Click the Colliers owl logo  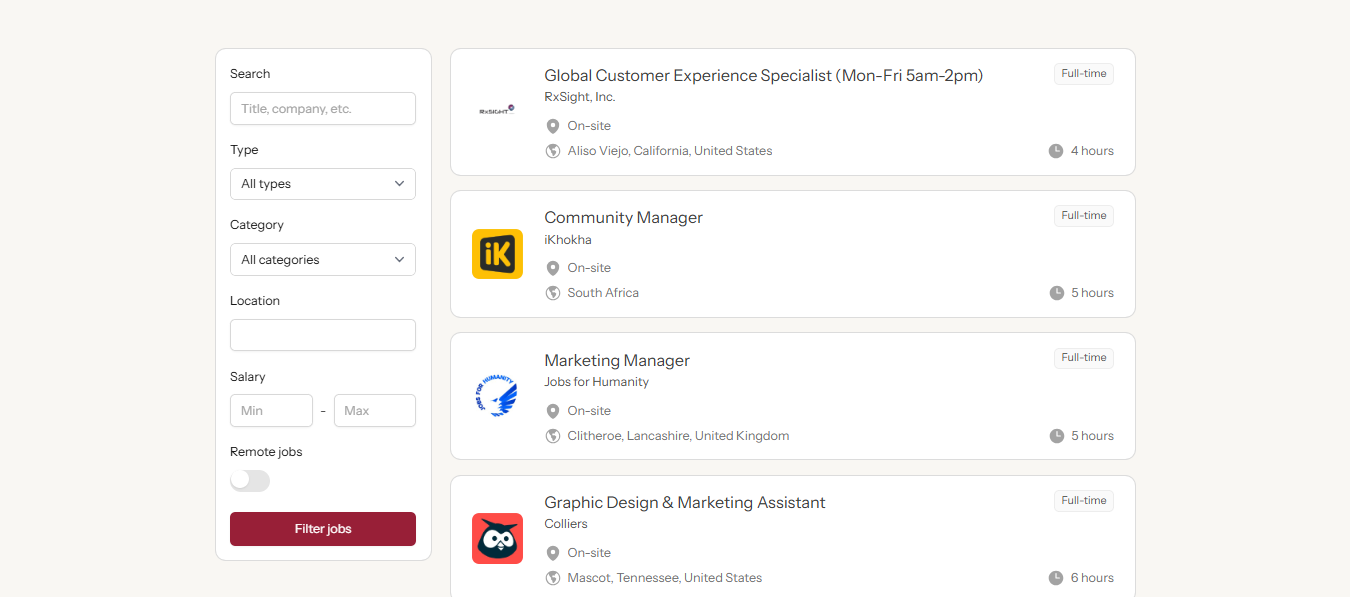point(497,538)
